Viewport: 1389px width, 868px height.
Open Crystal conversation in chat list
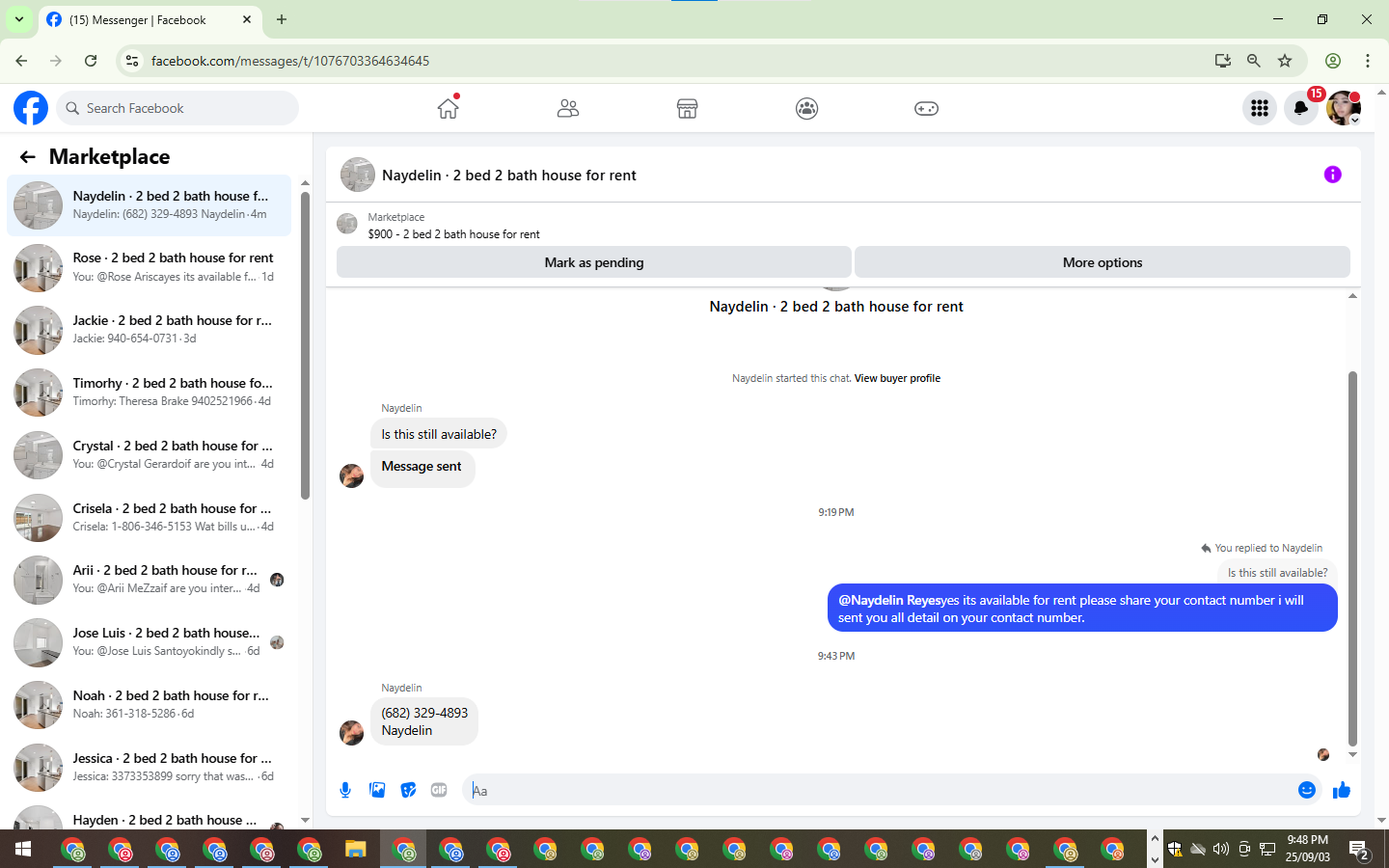pos(149,455)
